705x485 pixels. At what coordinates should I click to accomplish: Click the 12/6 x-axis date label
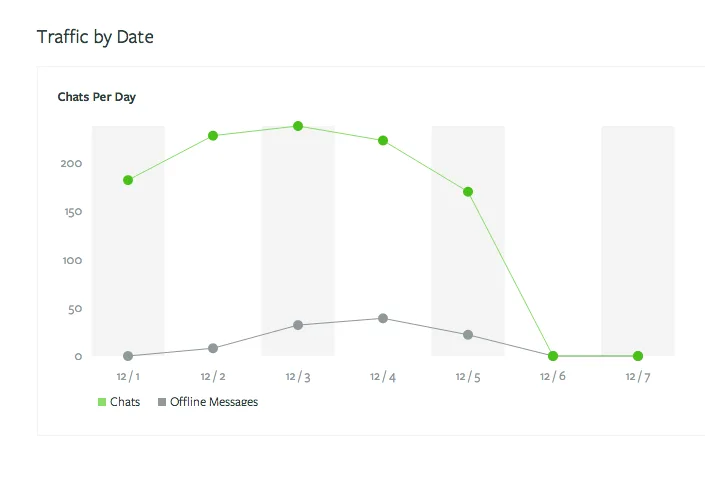point(553,376)
